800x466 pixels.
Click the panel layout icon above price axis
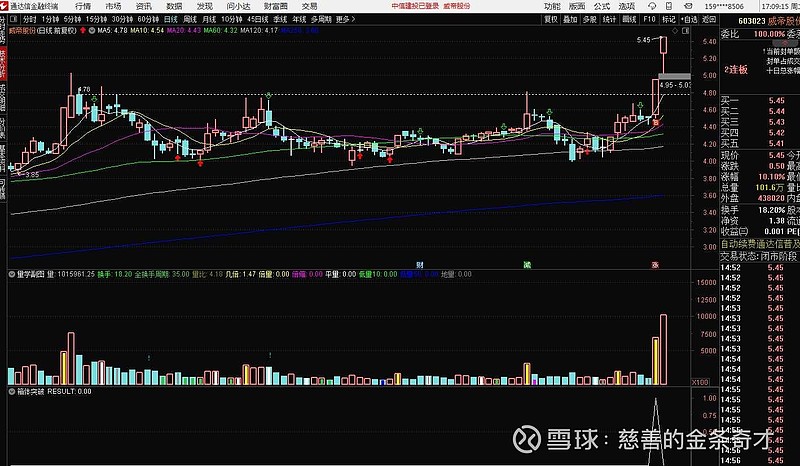click(x=685, y=31)
